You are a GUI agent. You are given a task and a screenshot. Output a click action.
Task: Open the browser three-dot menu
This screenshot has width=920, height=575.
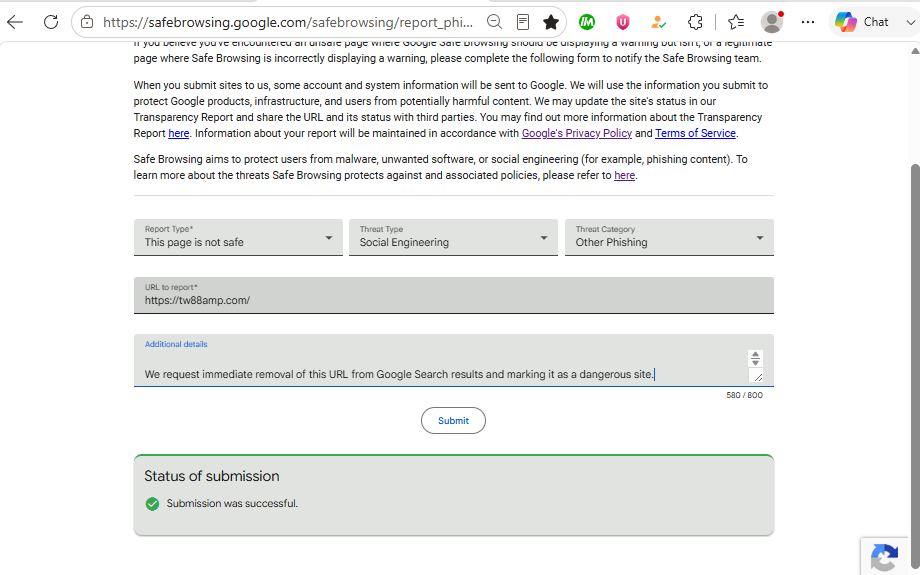pos(808,22)
